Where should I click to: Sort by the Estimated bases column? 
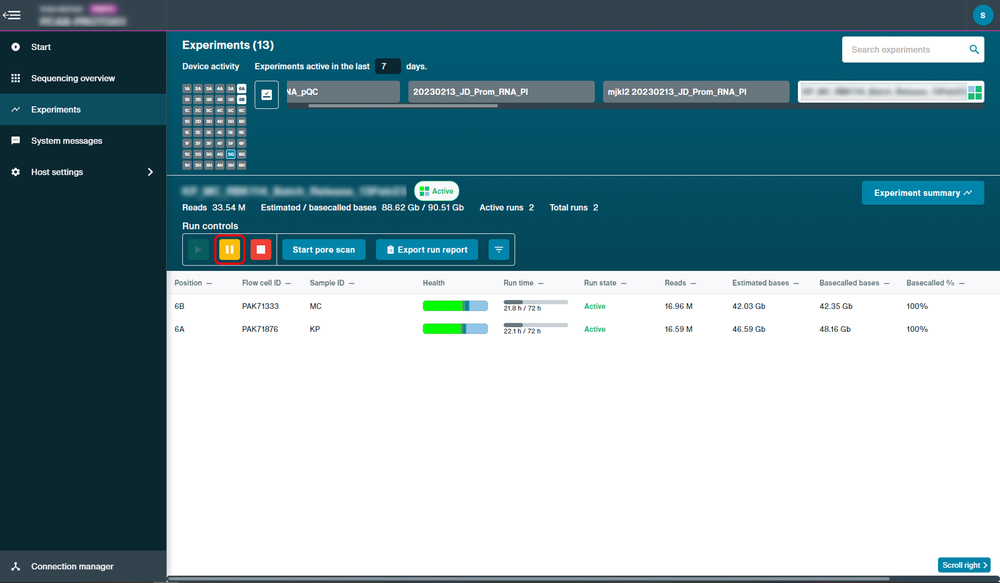(765, 283)
